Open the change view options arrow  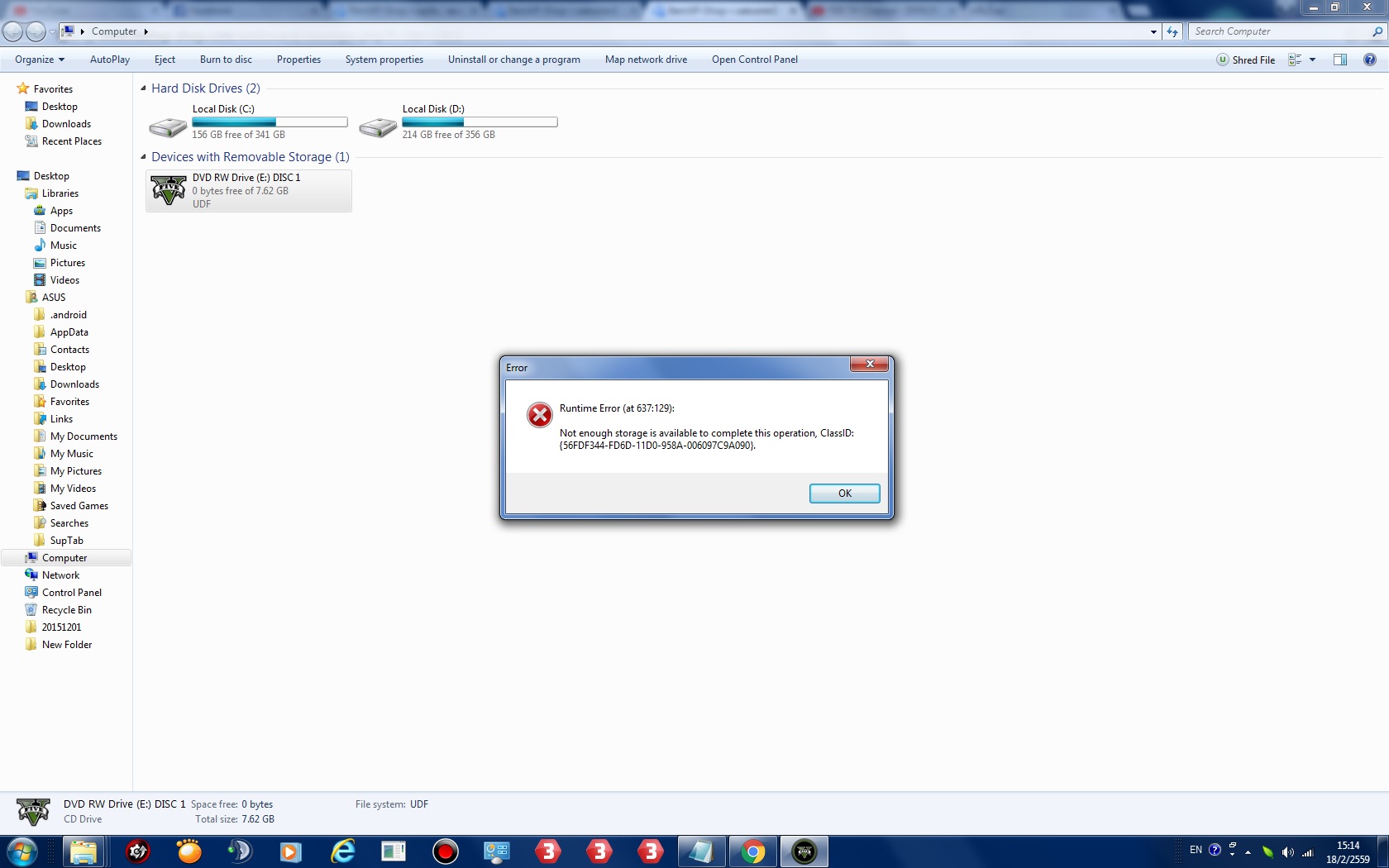pos(1312,60)
